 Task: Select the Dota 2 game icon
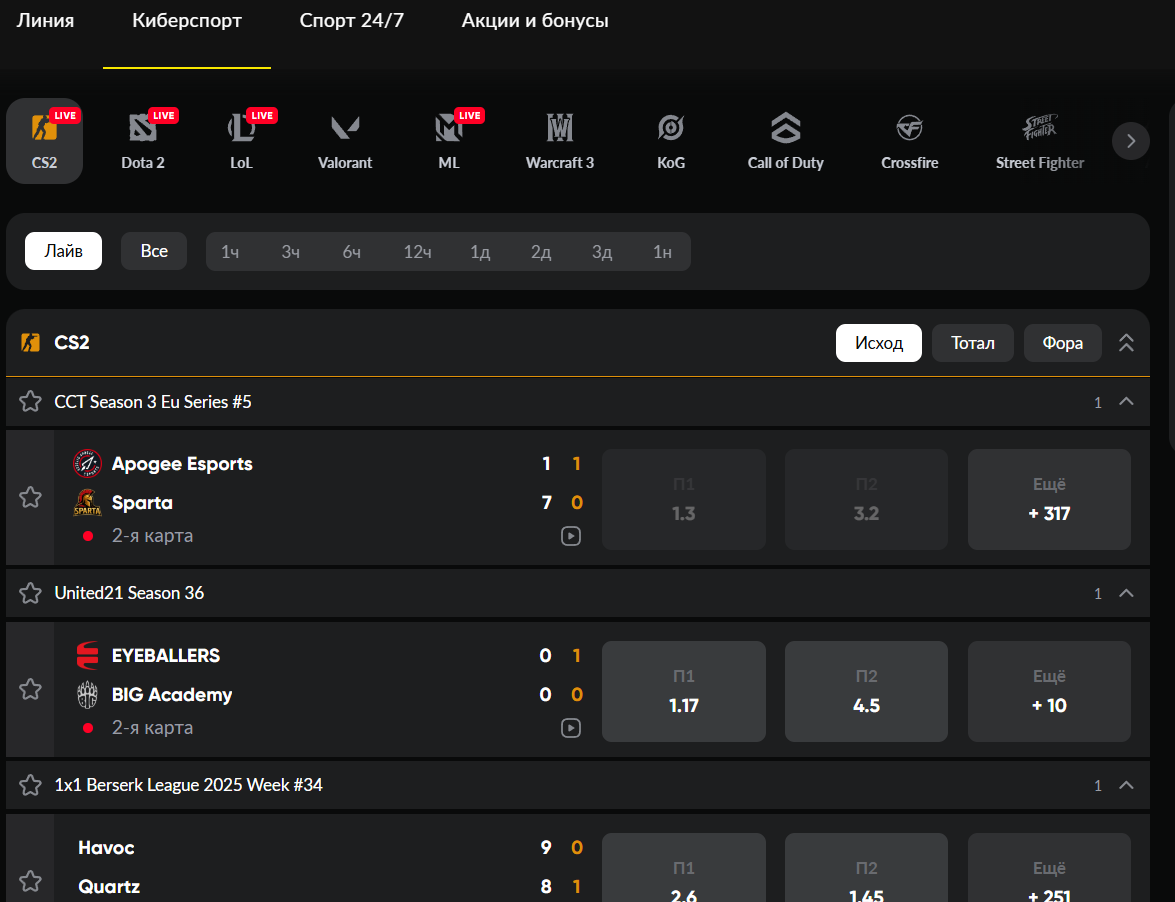(143, 141)
